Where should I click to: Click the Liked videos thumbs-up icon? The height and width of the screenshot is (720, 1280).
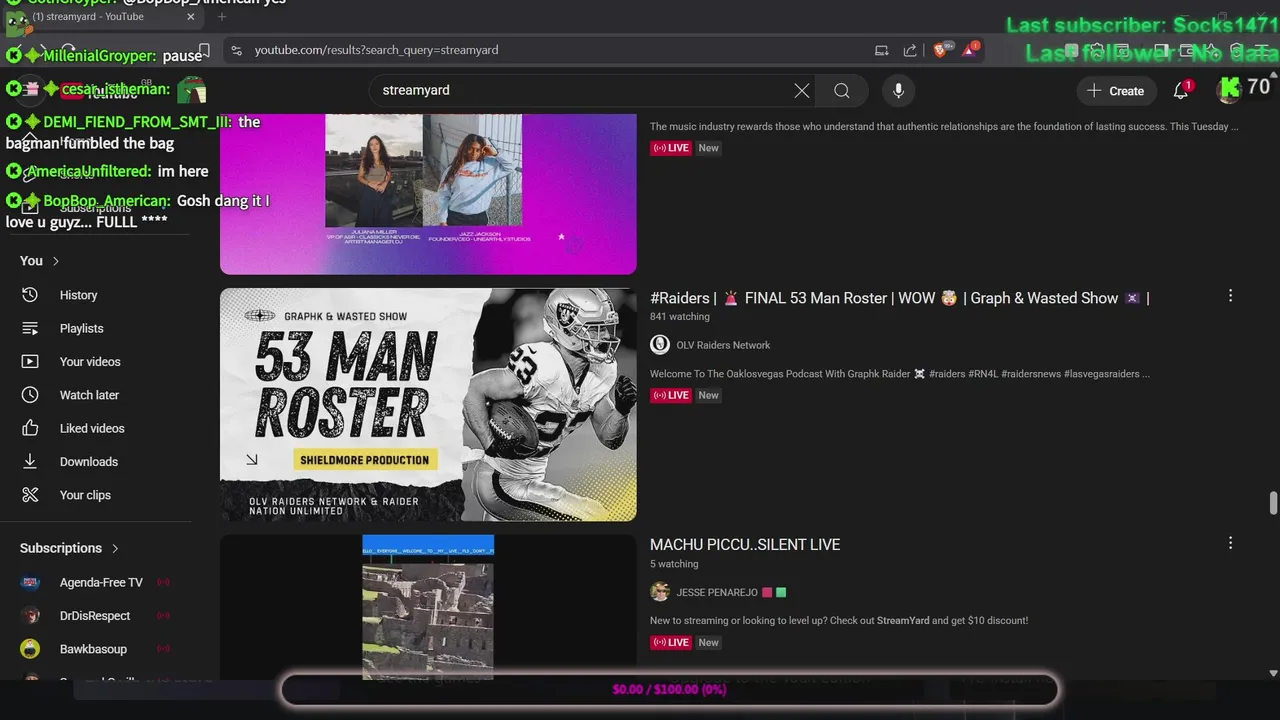30,428
